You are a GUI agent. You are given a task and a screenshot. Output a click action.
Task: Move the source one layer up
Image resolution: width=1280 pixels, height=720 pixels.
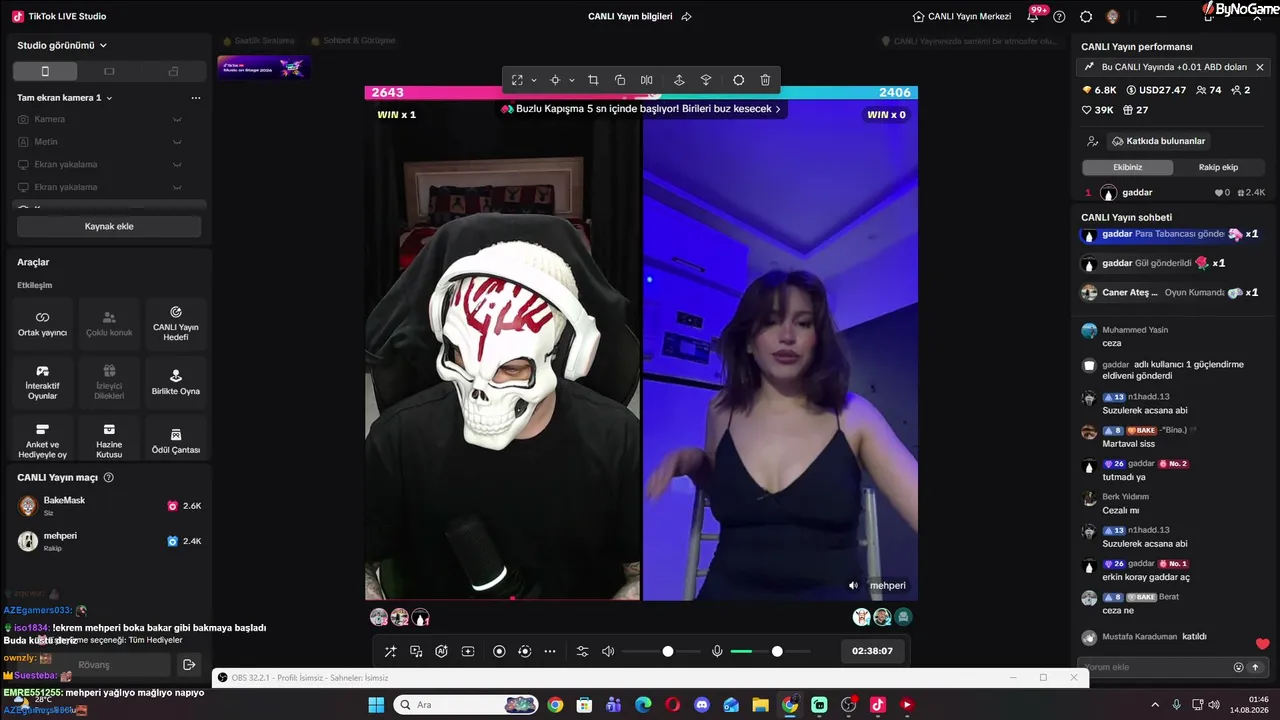[679, 80]
